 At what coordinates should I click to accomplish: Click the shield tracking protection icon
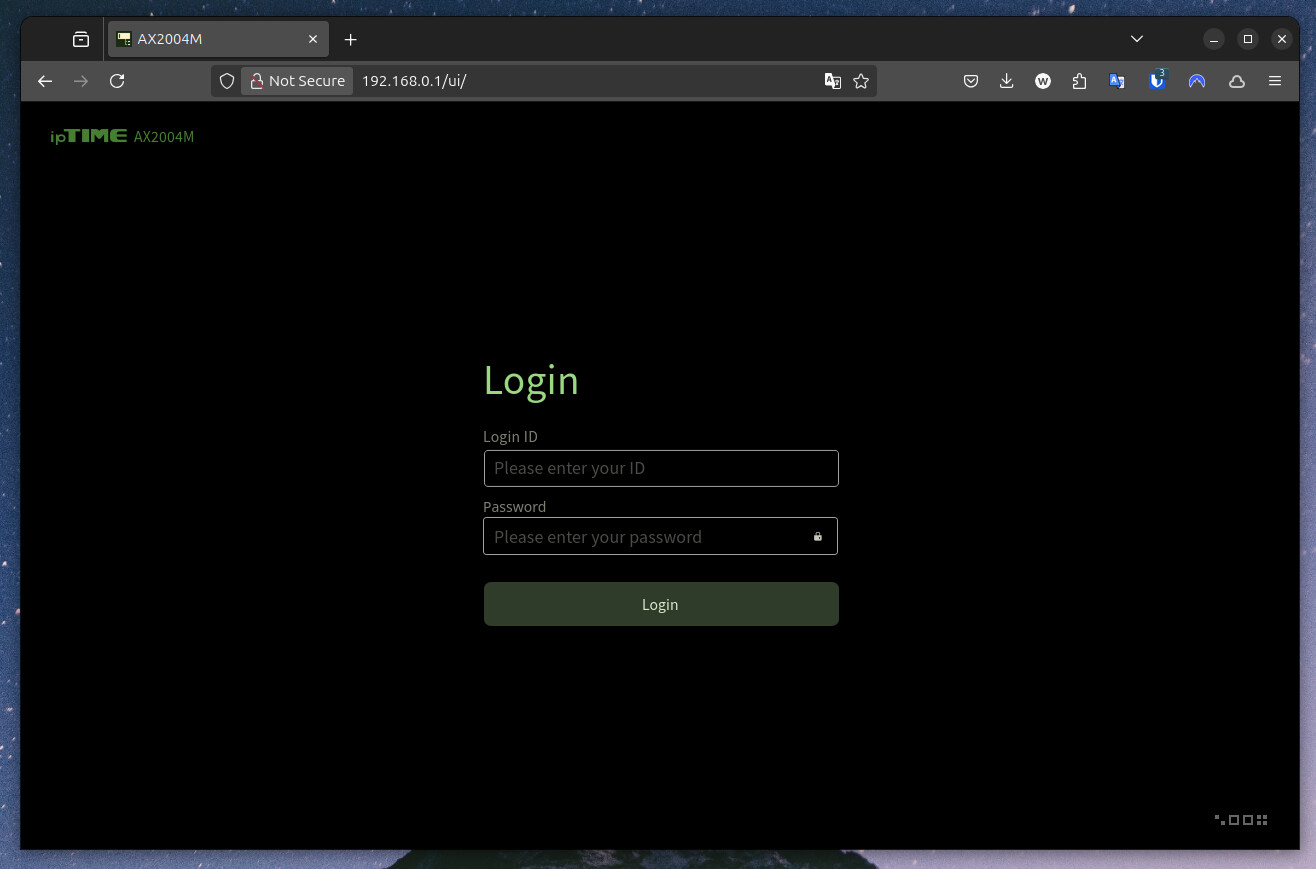(x=227, y=81)
